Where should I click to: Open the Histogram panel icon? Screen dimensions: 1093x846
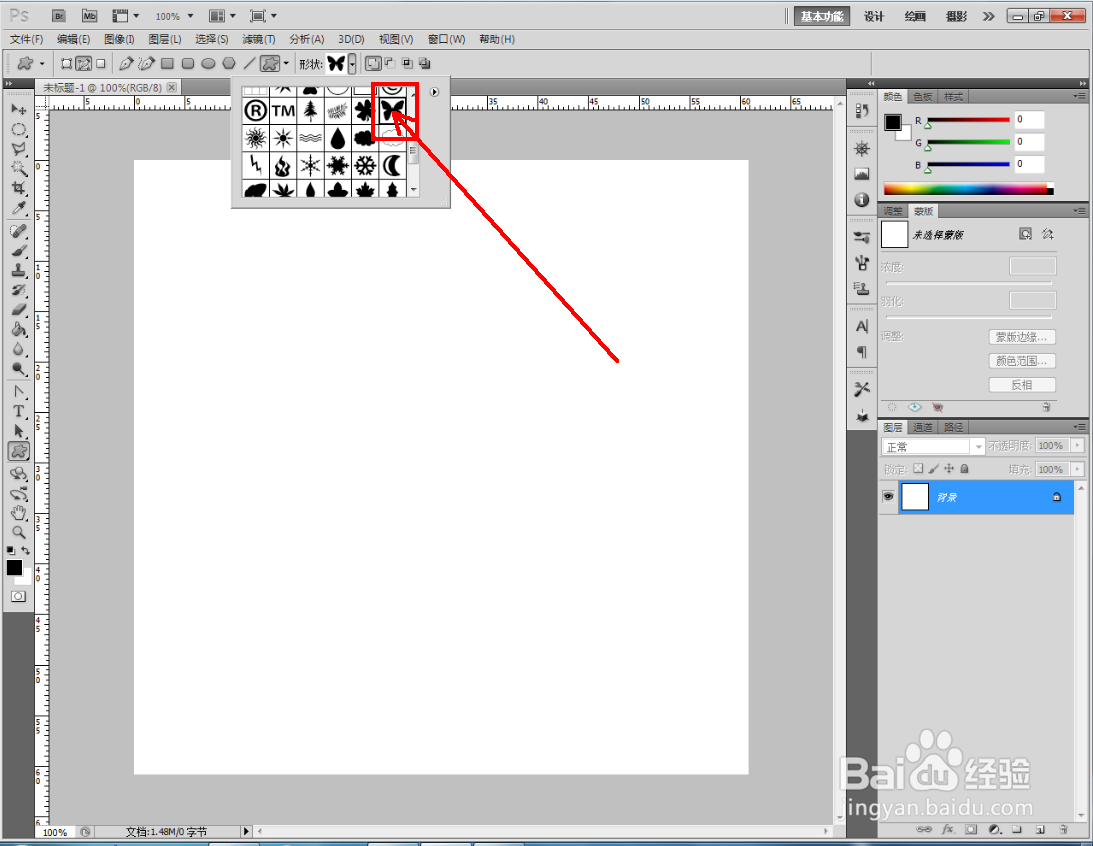[862, 174]
